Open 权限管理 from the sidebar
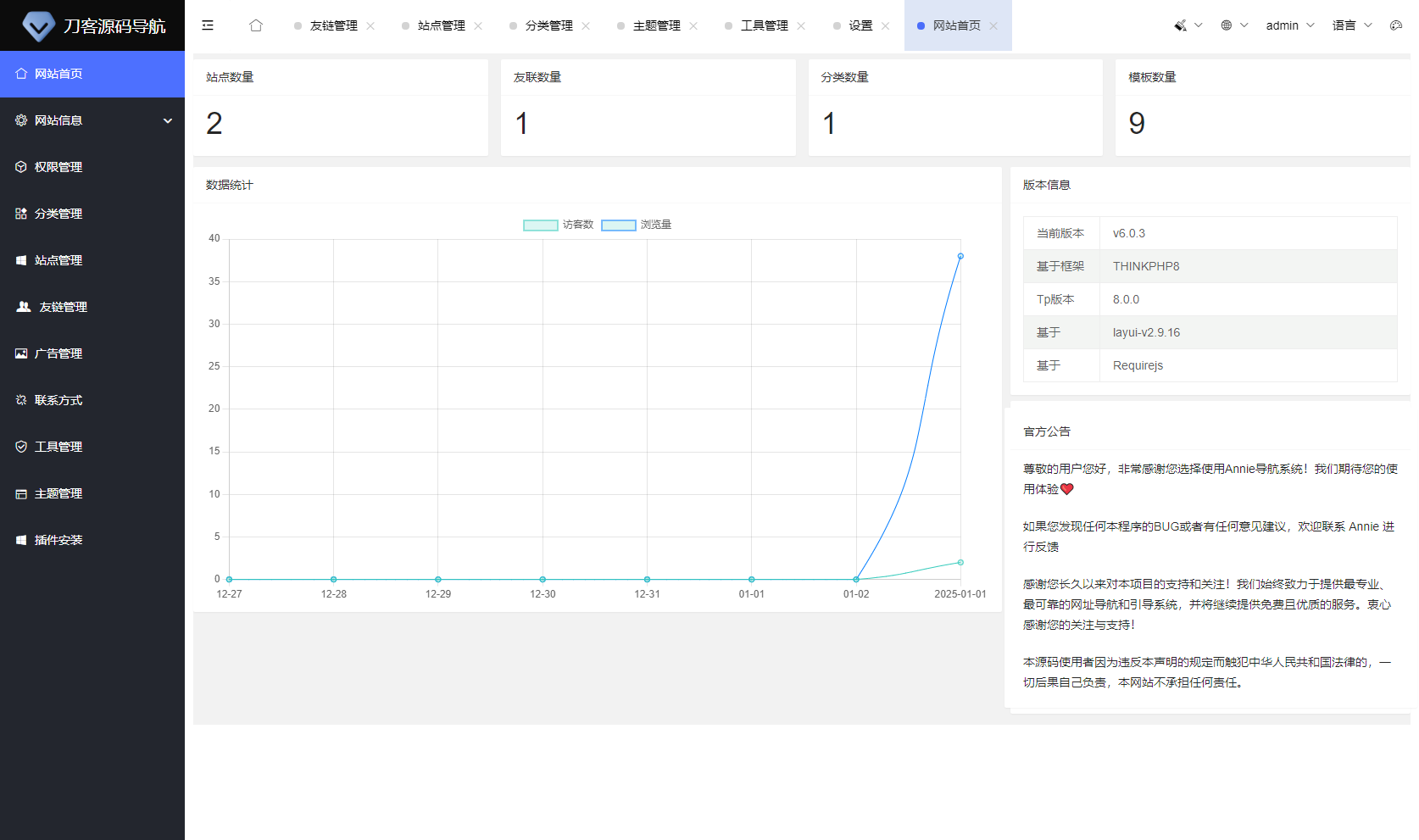This screenshot has width=1419, height=840. coord(59,166)
